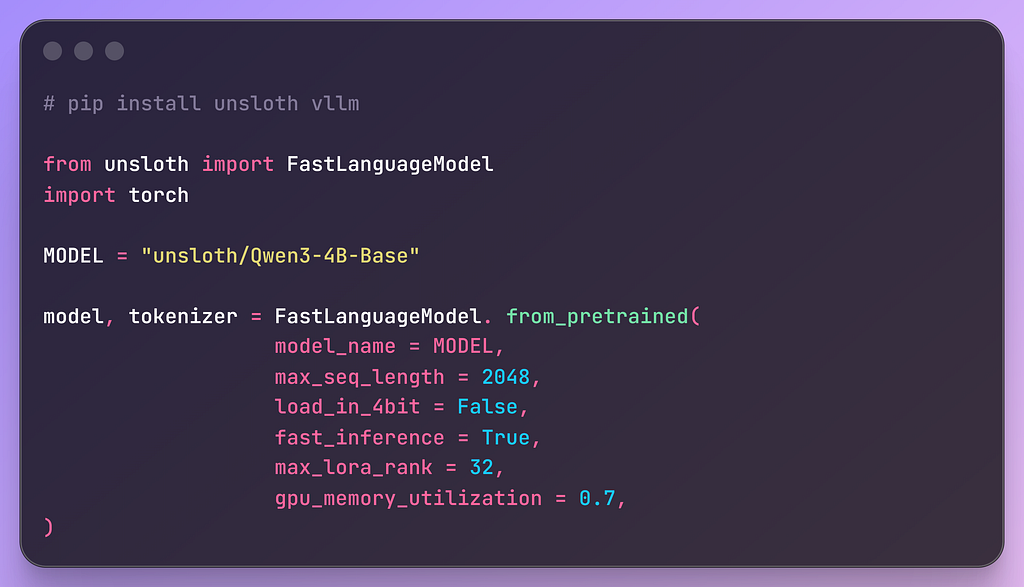Click the pip install comment line
This screenshot has width=1024, height=587.
point(201,104)
